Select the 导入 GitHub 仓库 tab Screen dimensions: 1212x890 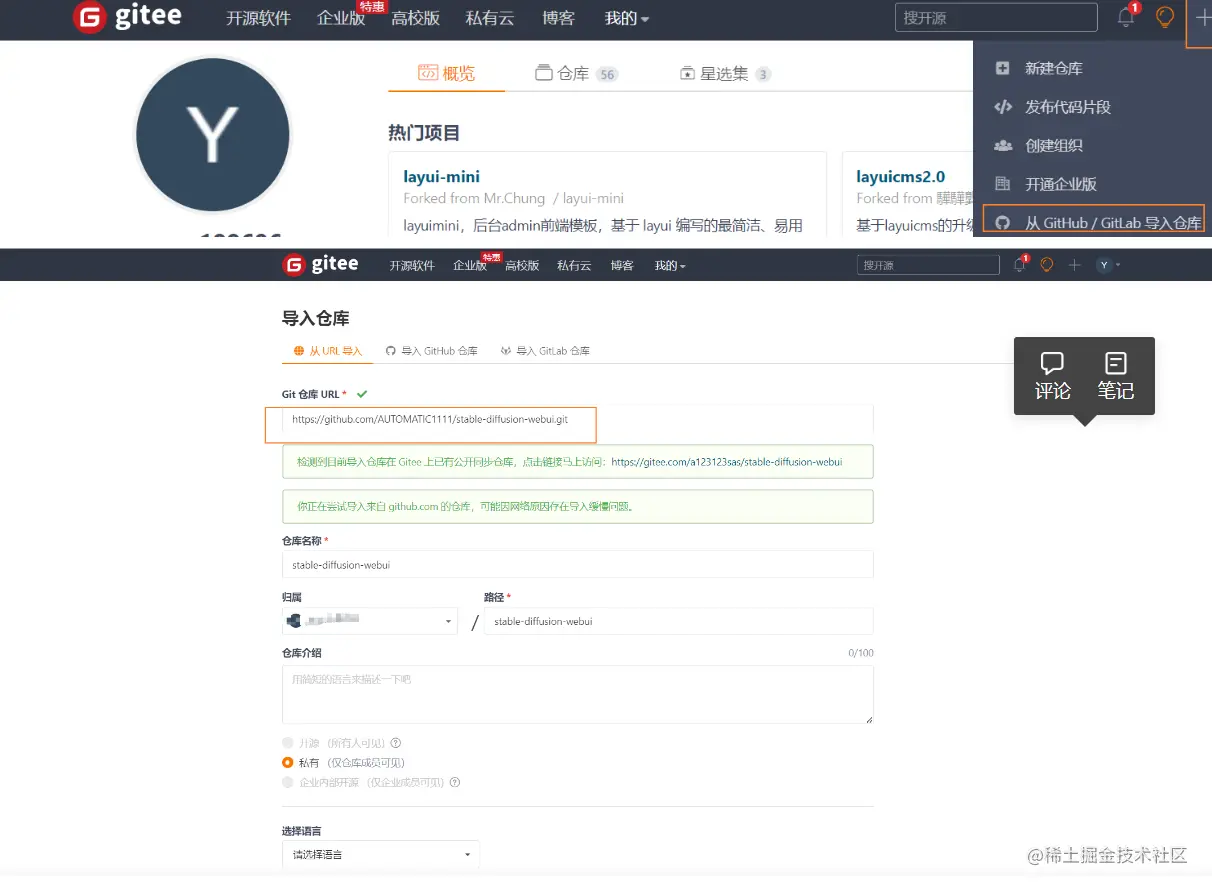(432, 351)
